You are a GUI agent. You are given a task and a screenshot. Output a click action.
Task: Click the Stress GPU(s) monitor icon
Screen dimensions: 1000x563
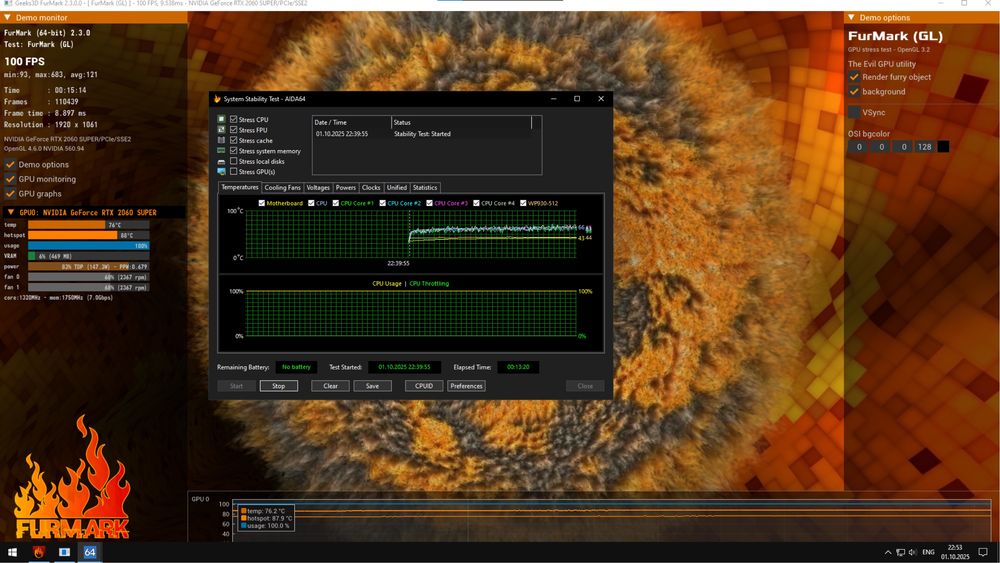point(221,172)
